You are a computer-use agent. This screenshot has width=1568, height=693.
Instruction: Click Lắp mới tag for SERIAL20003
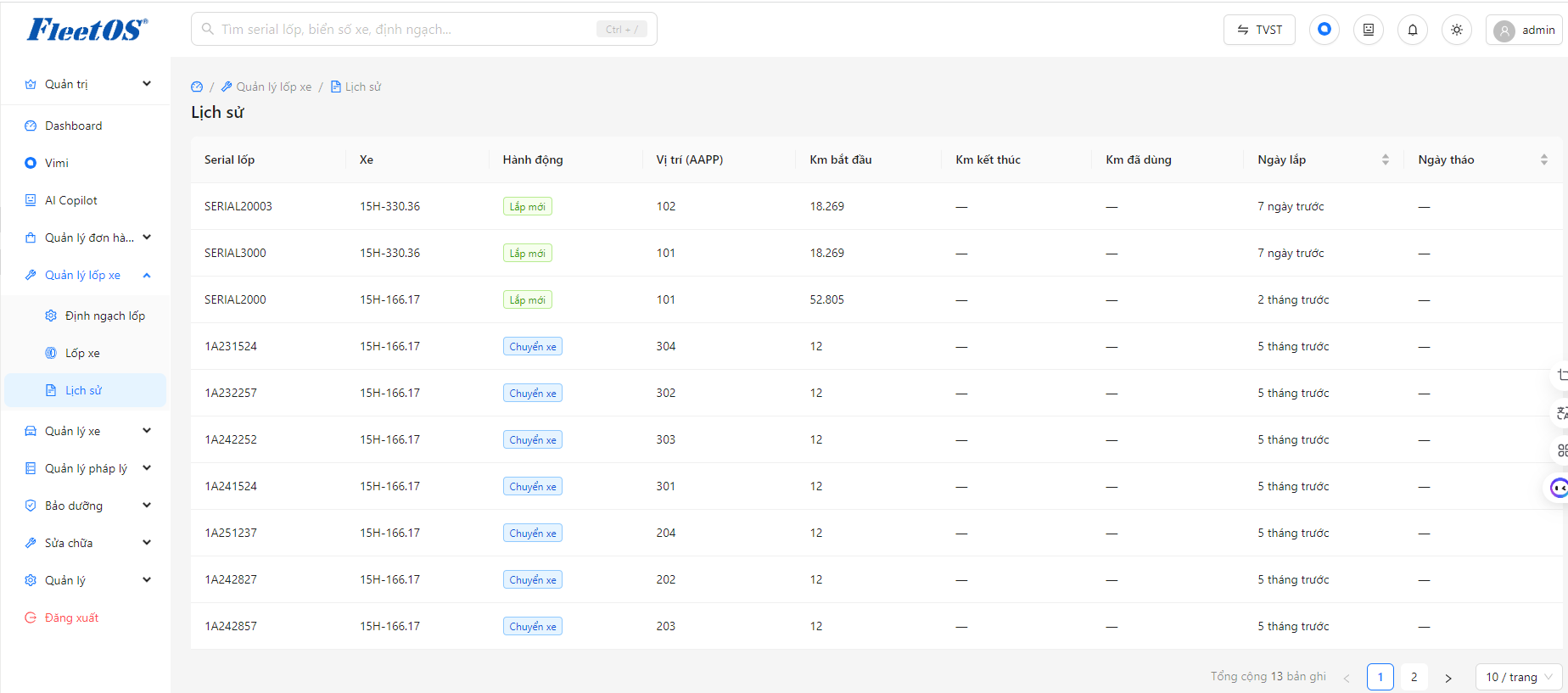[x=527, y=206]
